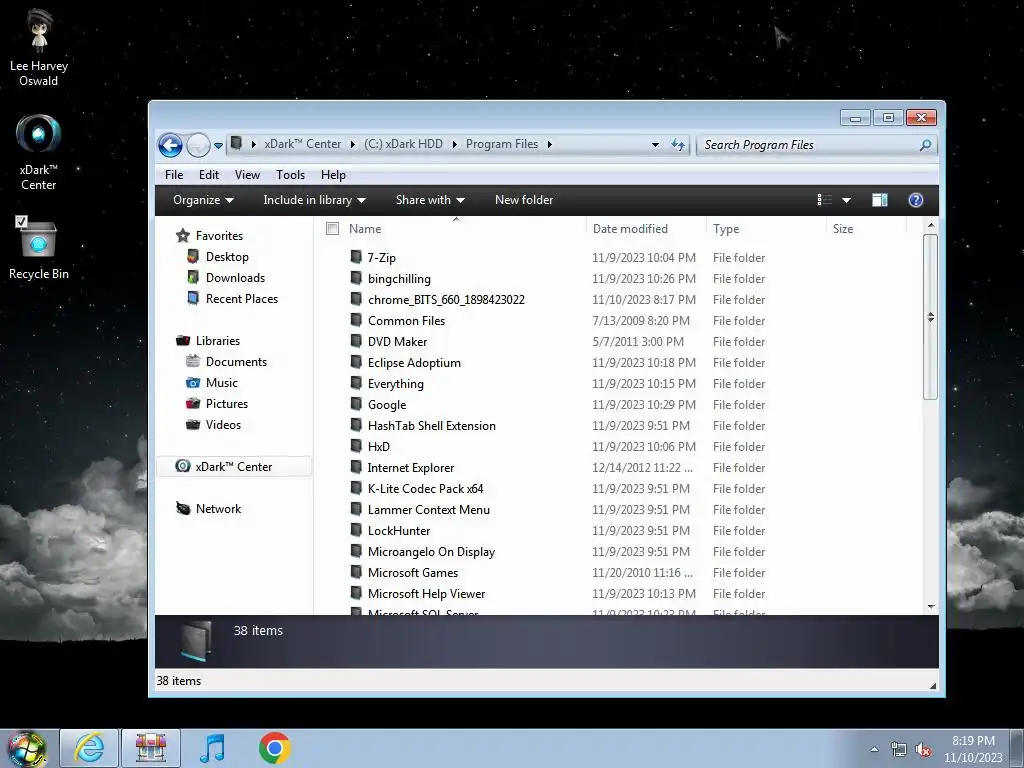Expand Include in library dropdown
The width and height of the screenshot is (1024, 768).
[x=314, y=200]
